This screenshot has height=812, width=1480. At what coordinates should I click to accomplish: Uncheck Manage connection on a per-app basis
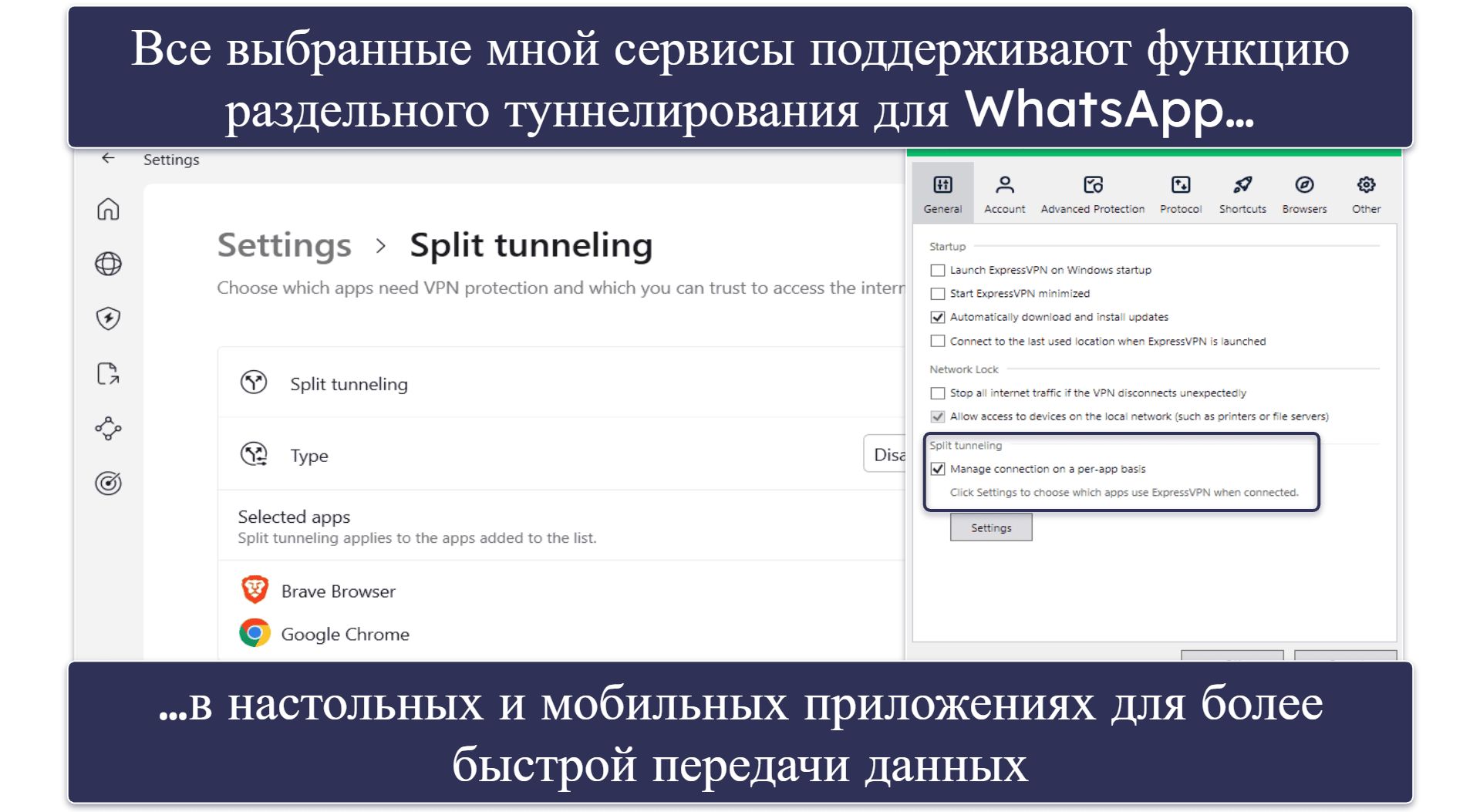tap(938, 469)
